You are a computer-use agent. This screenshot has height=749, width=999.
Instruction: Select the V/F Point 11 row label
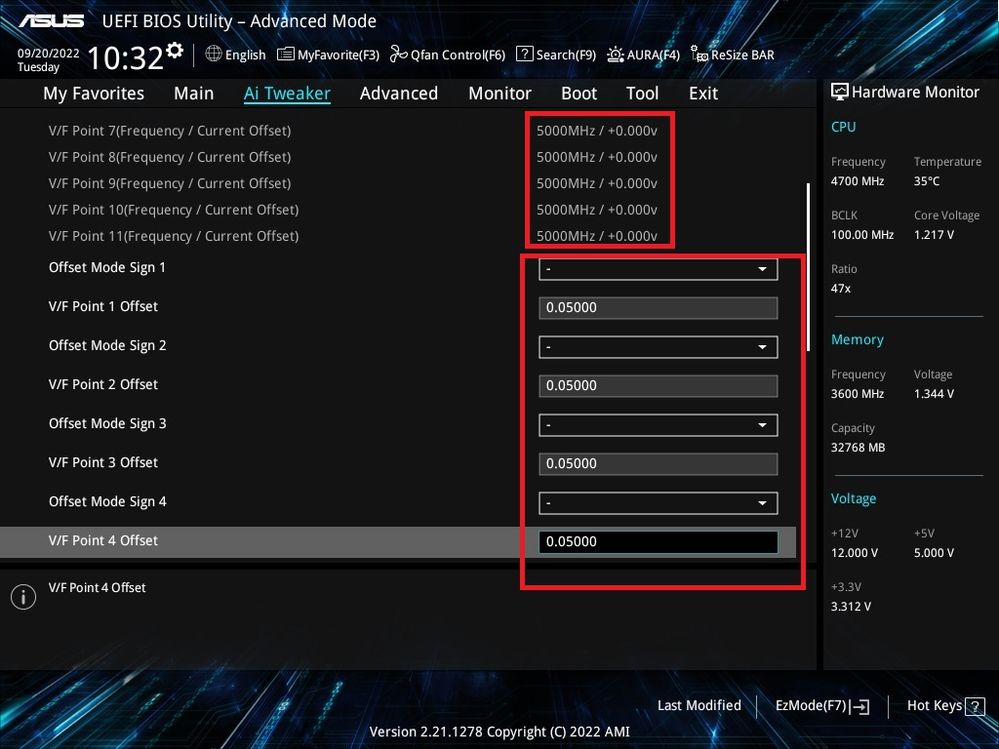tap(173, 236)
